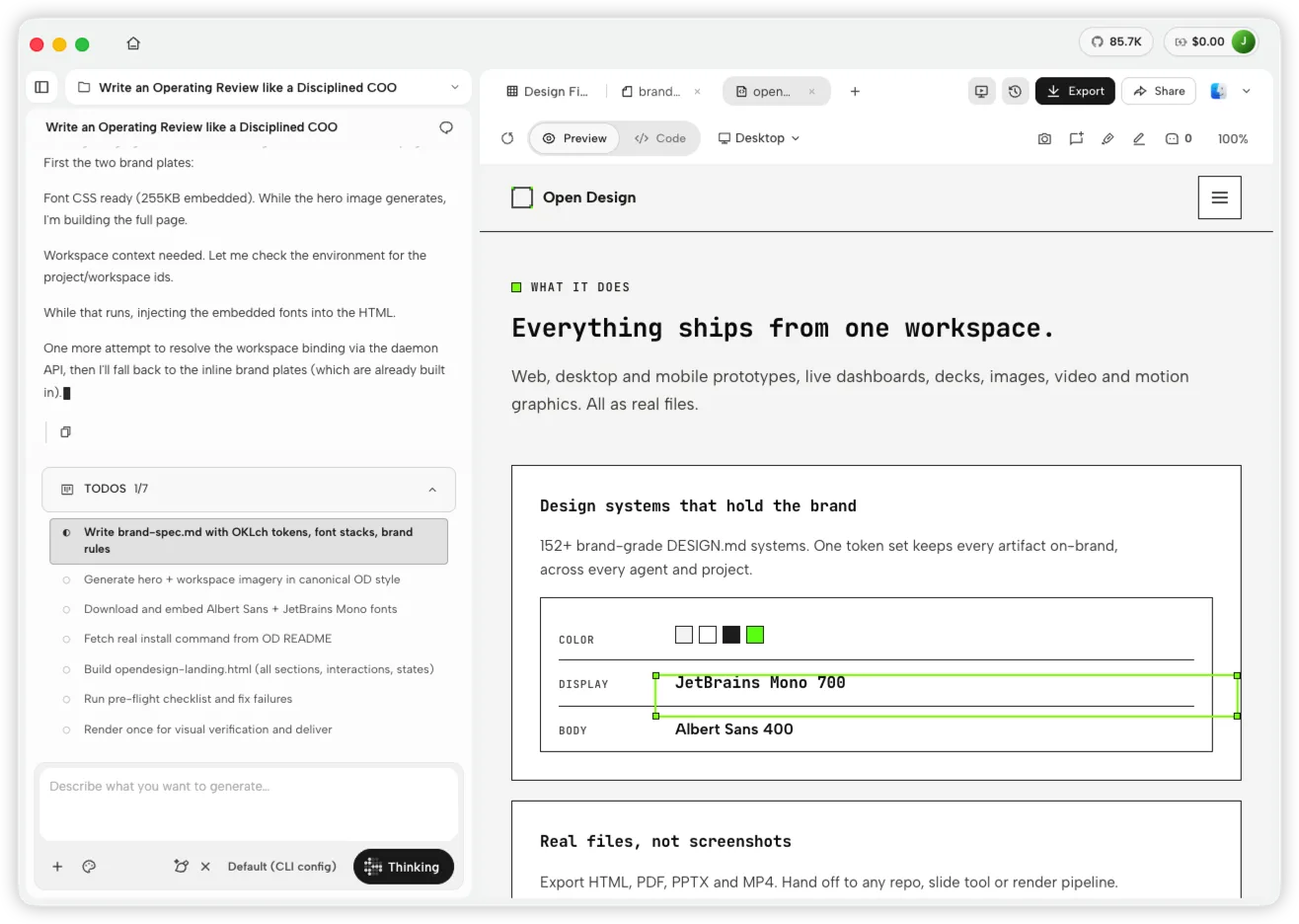Copy the assistant message with copy icon
Screen dimensions: 1299x924
pos(65,431)
